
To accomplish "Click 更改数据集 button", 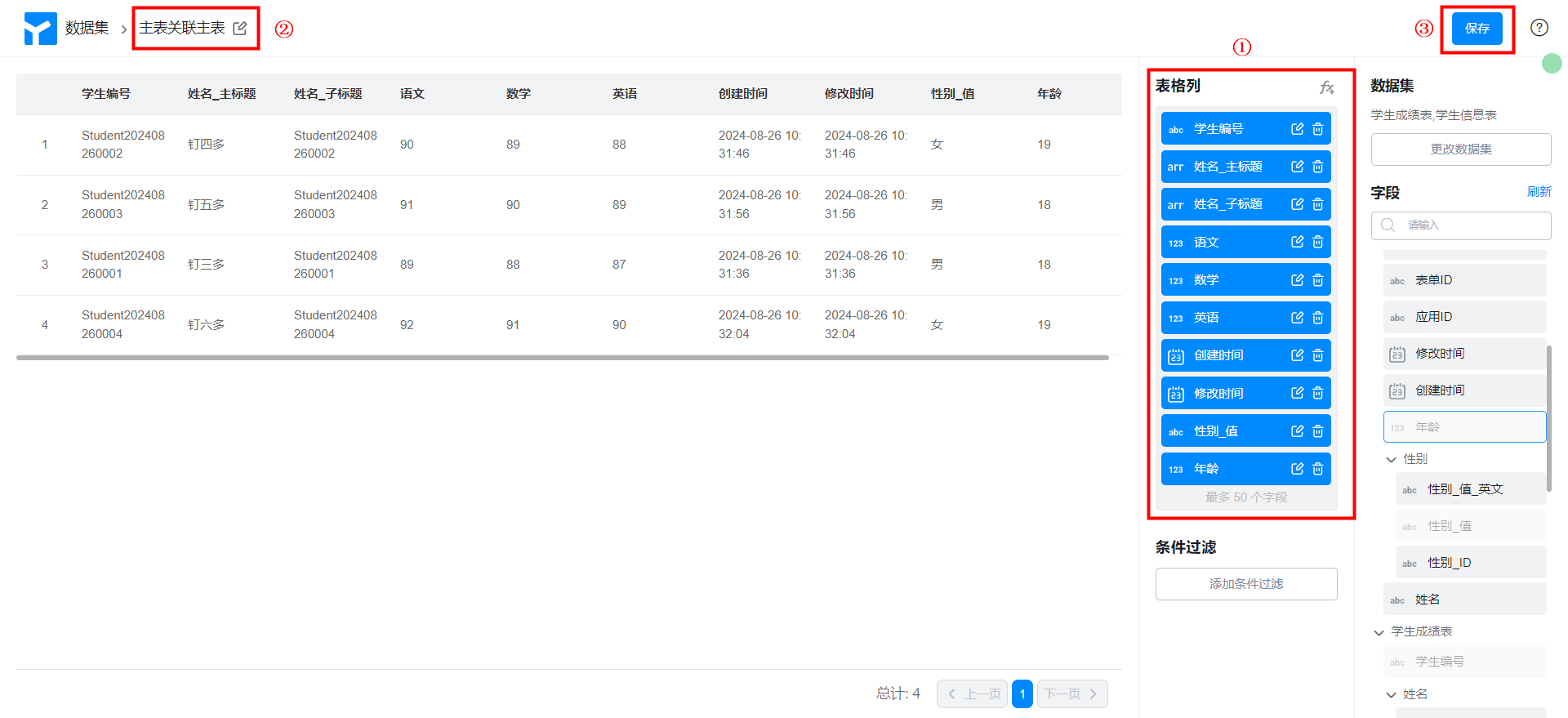I will 1460,149.
